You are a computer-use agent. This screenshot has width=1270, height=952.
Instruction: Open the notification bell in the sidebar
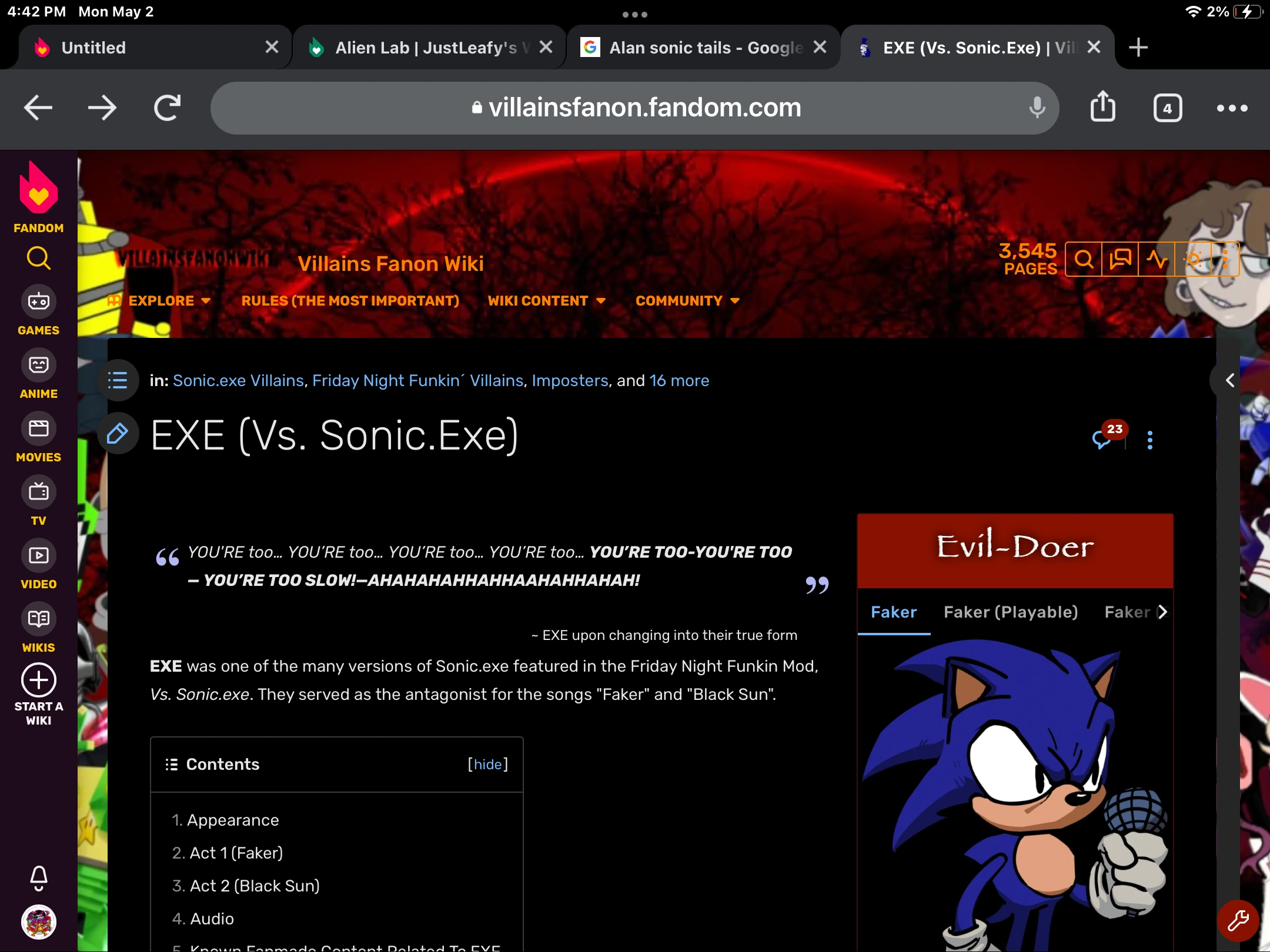tap(38, 878)
